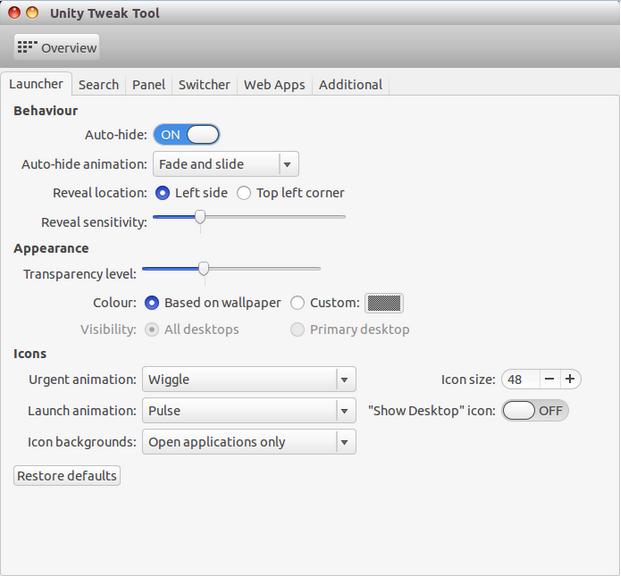Select Top left corner reveal location
The height and width of the screenshot is (576, 621).
[x=244, y=192]
